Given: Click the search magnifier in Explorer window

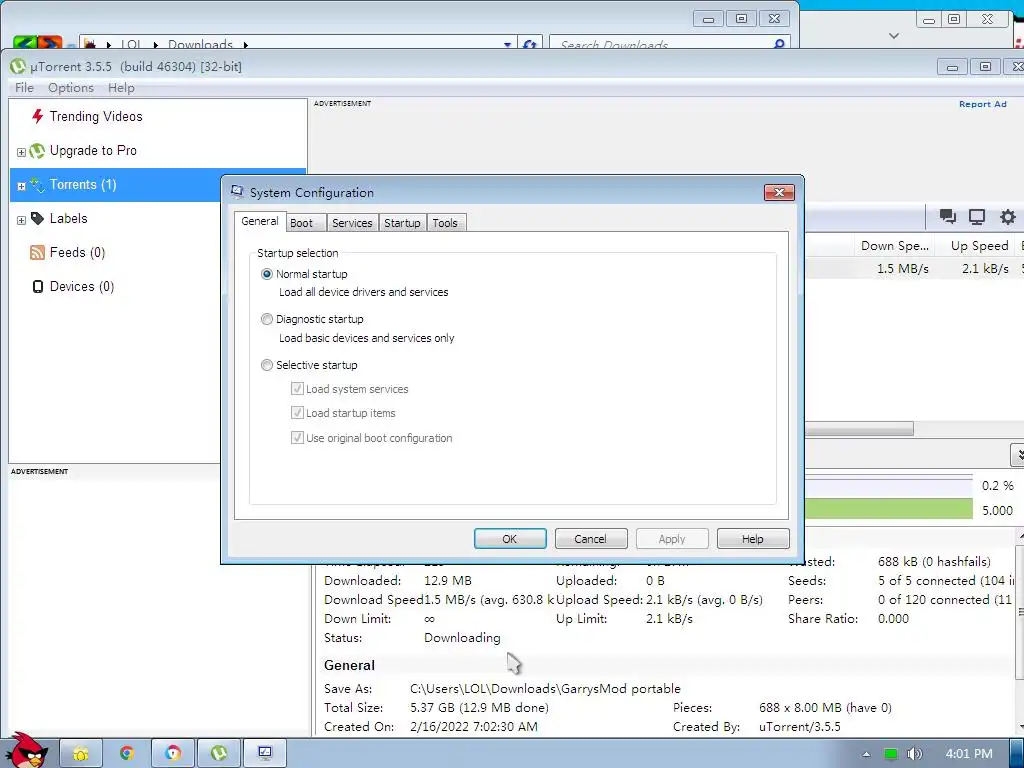Looking at the screenshot, I should pyautogui.click(x=778, y=44).
